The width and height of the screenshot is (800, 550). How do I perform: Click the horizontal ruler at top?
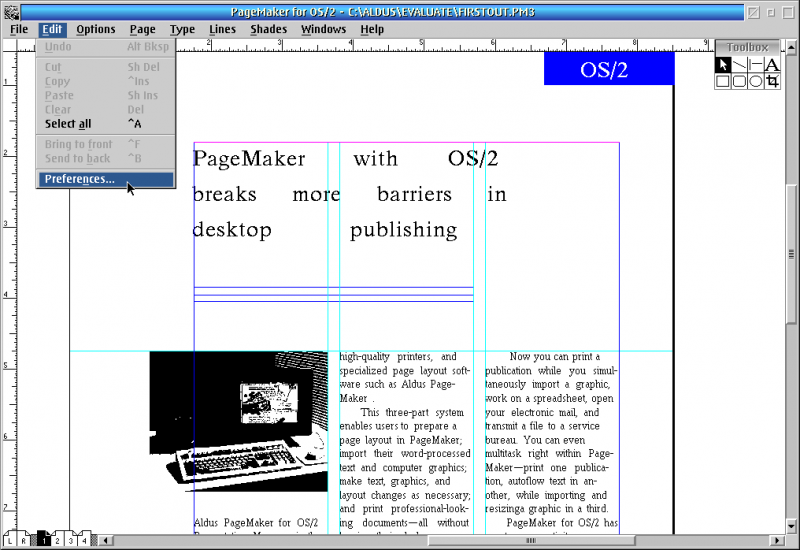pyautogui.click(x=444, y=46)
